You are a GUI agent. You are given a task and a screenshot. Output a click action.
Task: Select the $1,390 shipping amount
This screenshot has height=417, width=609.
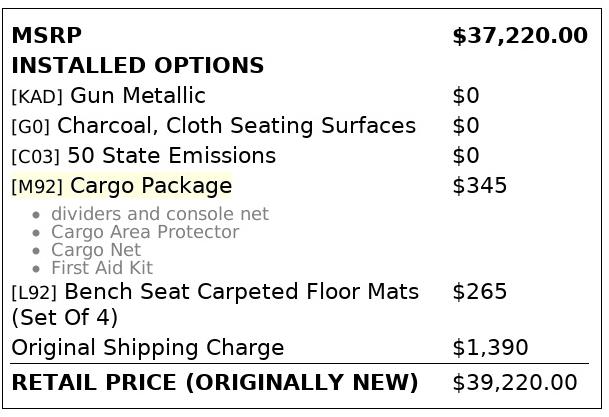[490, 348]
